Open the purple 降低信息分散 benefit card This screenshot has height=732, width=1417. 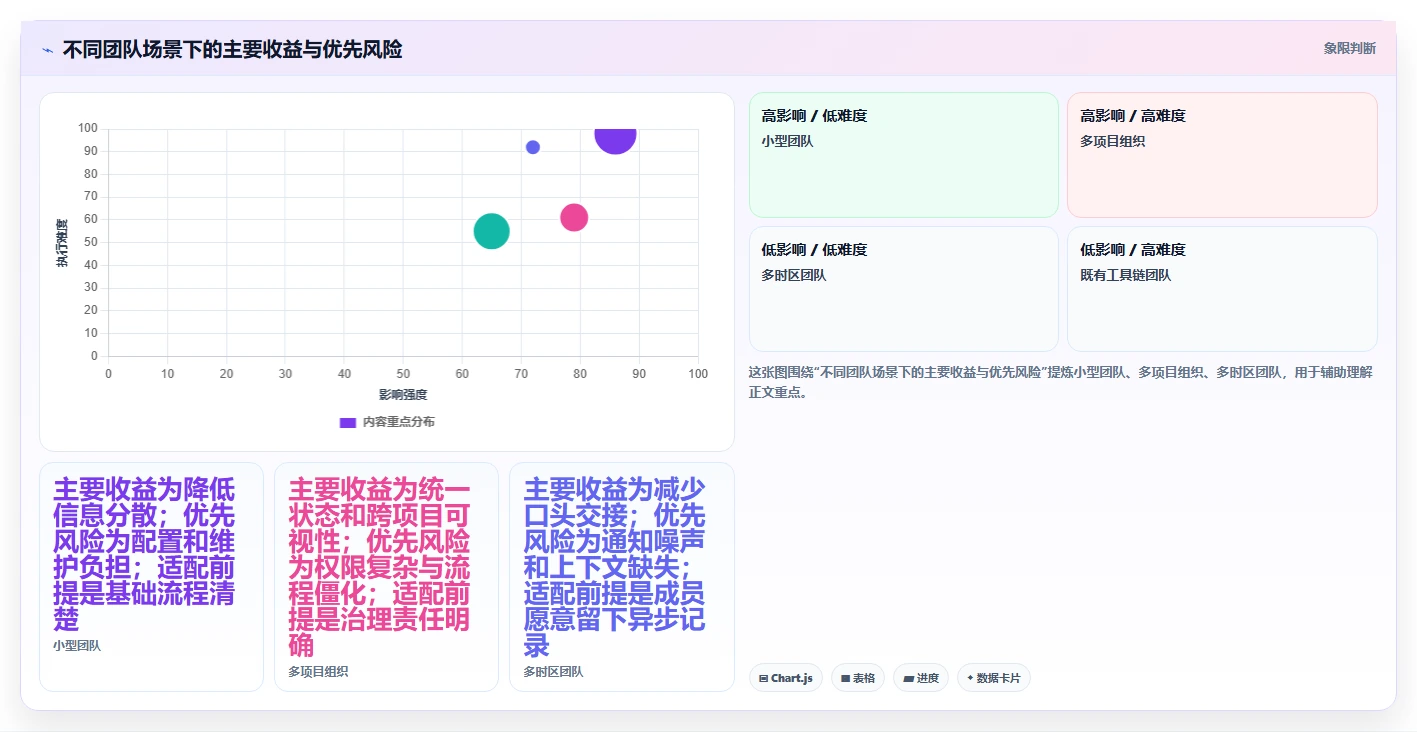click(151, 577)
